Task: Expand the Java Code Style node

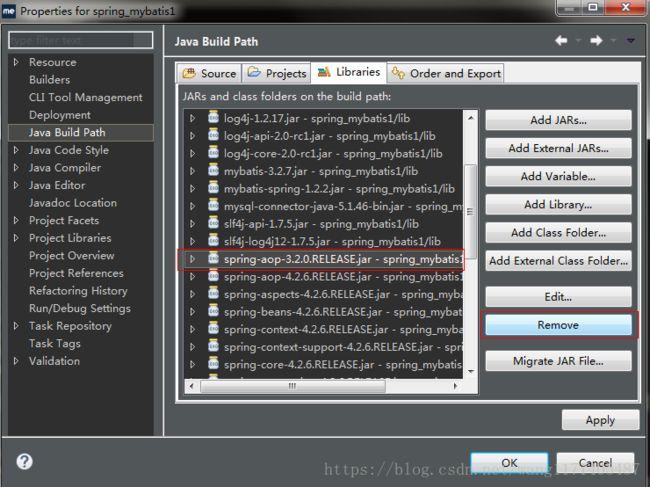Action: tap(16, 150)
